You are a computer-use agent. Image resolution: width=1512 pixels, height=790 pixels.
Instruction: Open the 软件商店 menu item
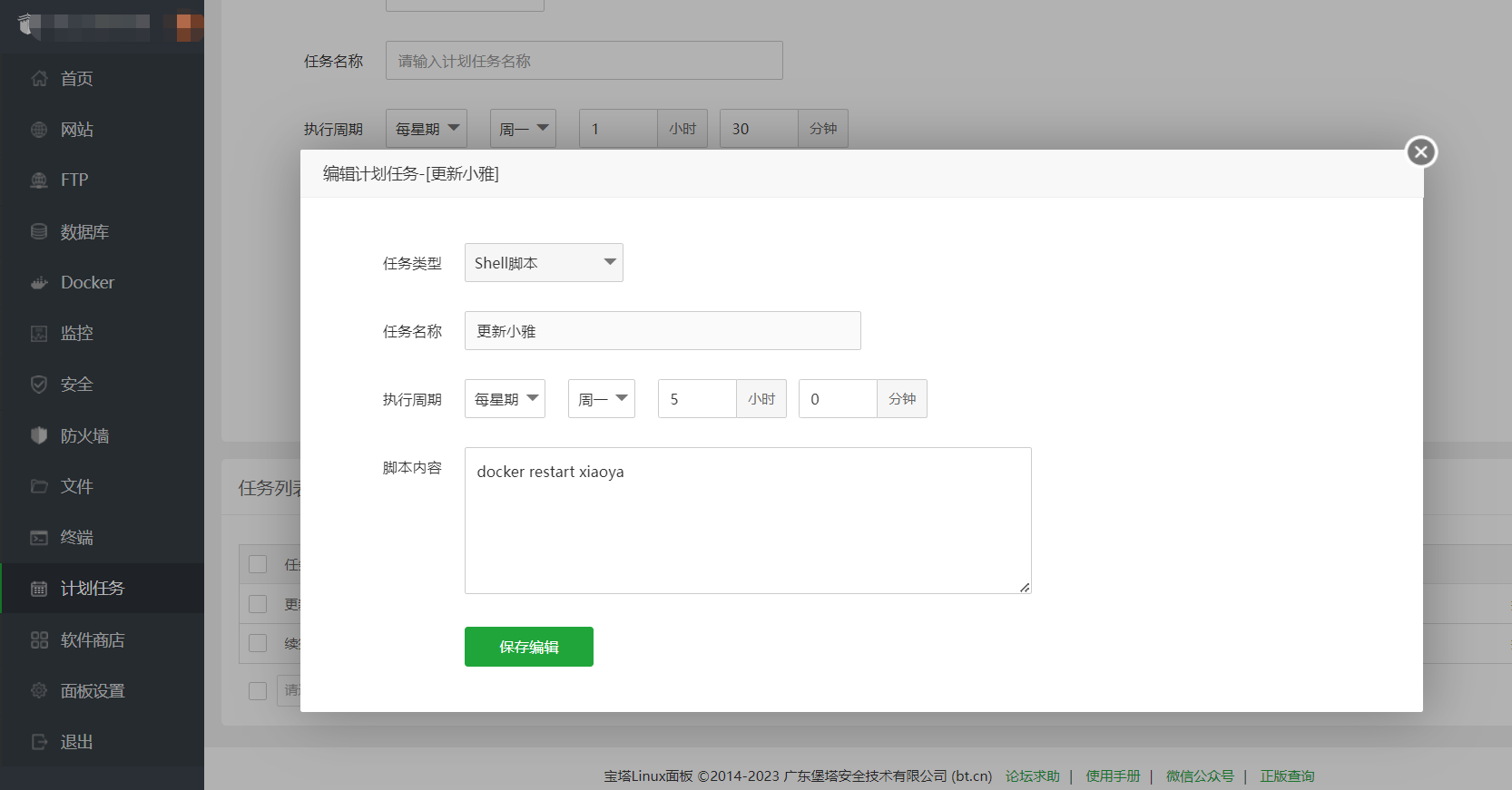92,640
